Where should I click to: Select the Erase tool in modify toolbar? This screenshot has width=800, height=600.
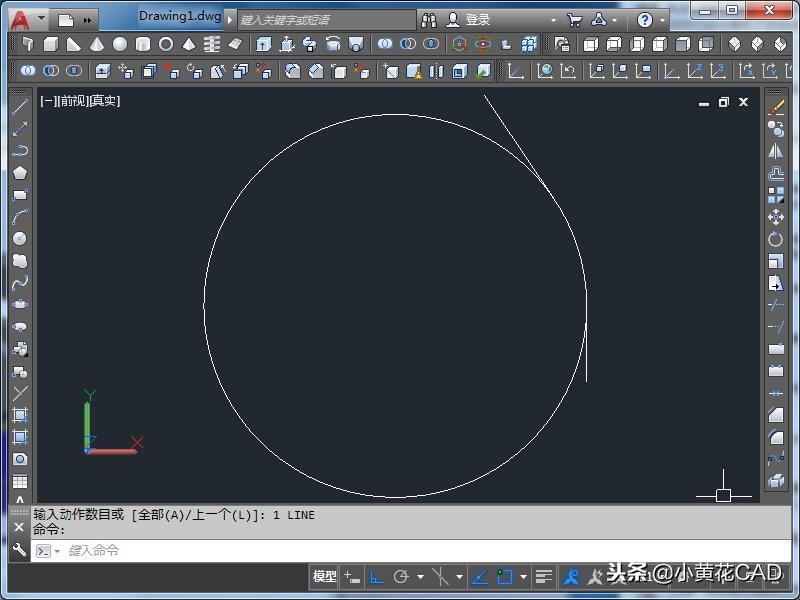[776, 108]
